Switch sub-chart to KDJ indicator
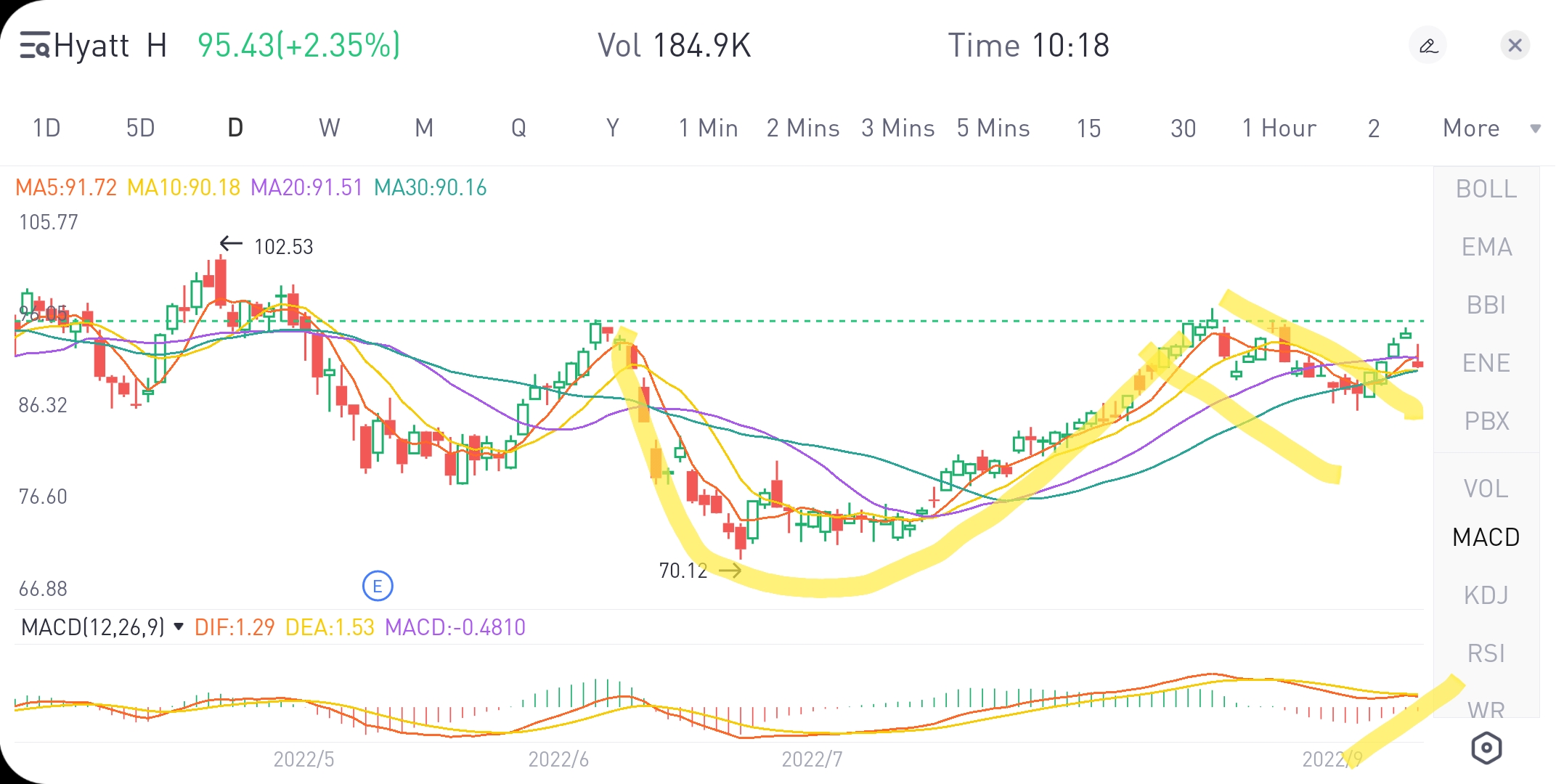Screen dimensions: 1556x784 1486,595
